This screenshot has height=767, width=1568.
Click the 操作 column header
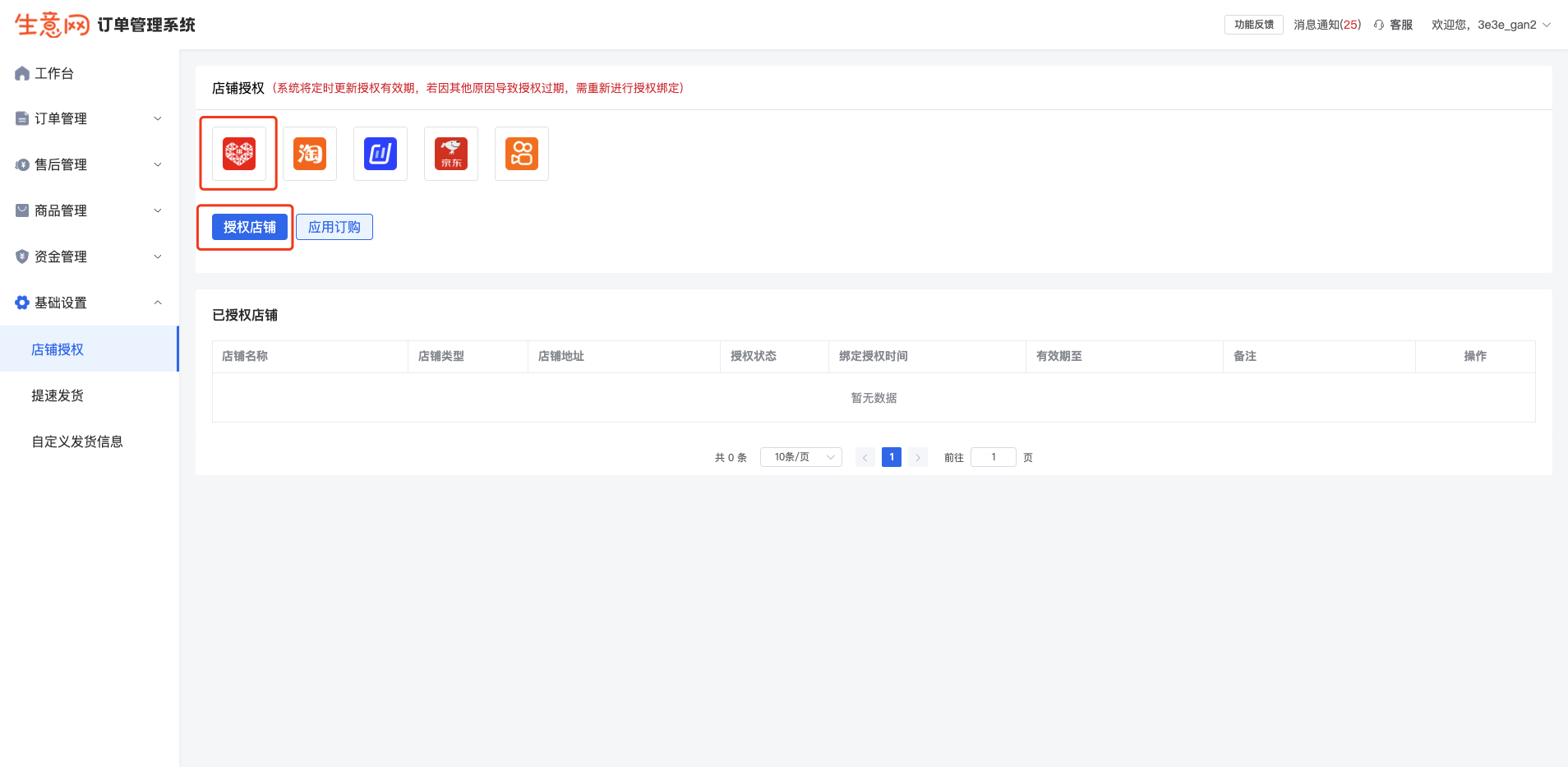pos(1475,356)
